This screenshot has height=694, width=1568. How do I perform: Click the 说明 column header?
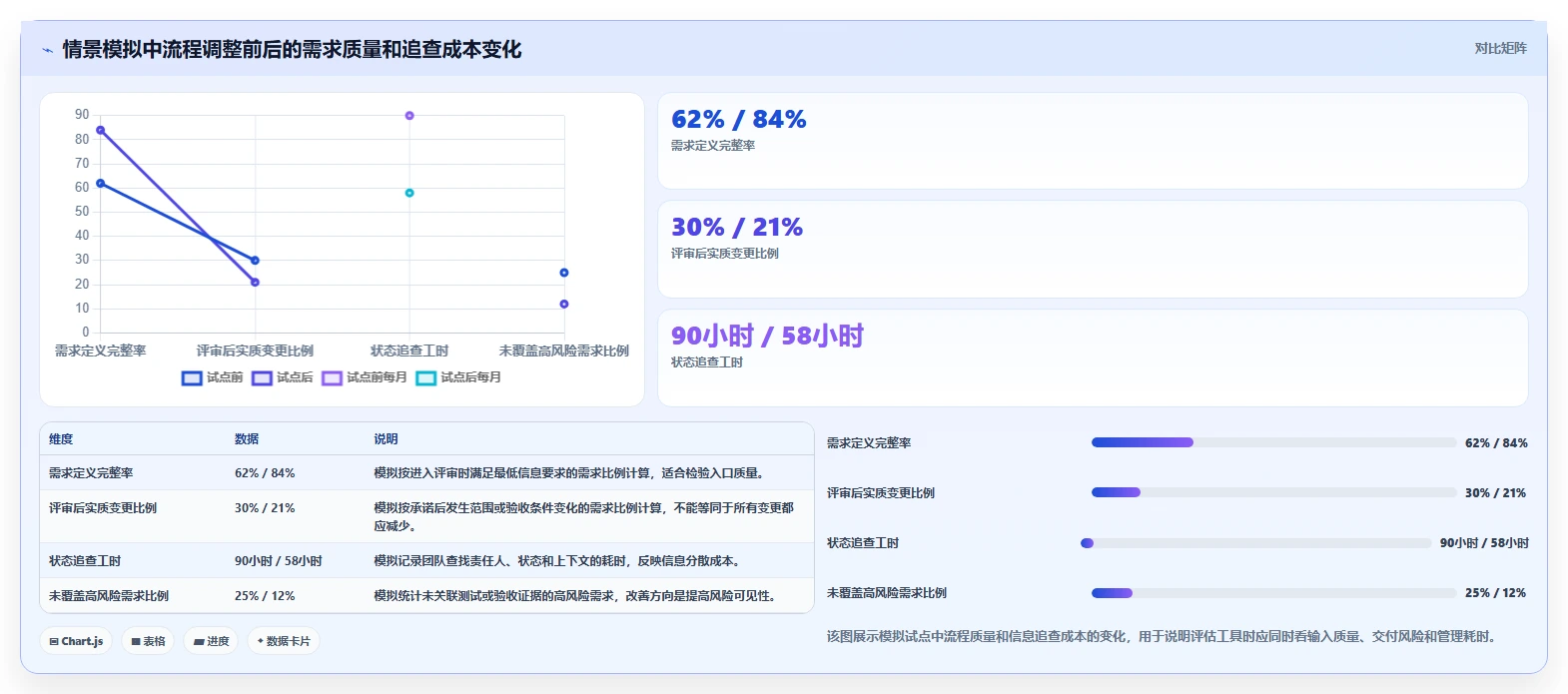click(386, 439)
